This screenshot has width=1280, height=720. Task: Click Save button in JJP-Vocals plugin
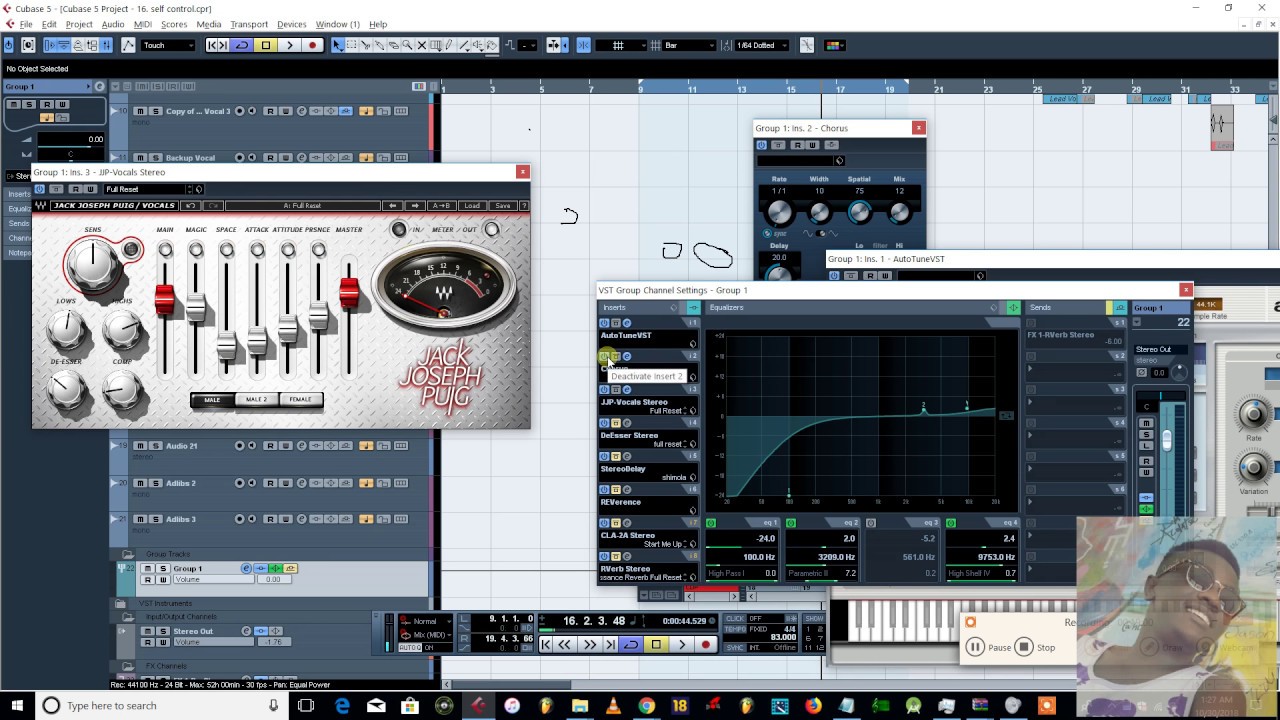502,206
